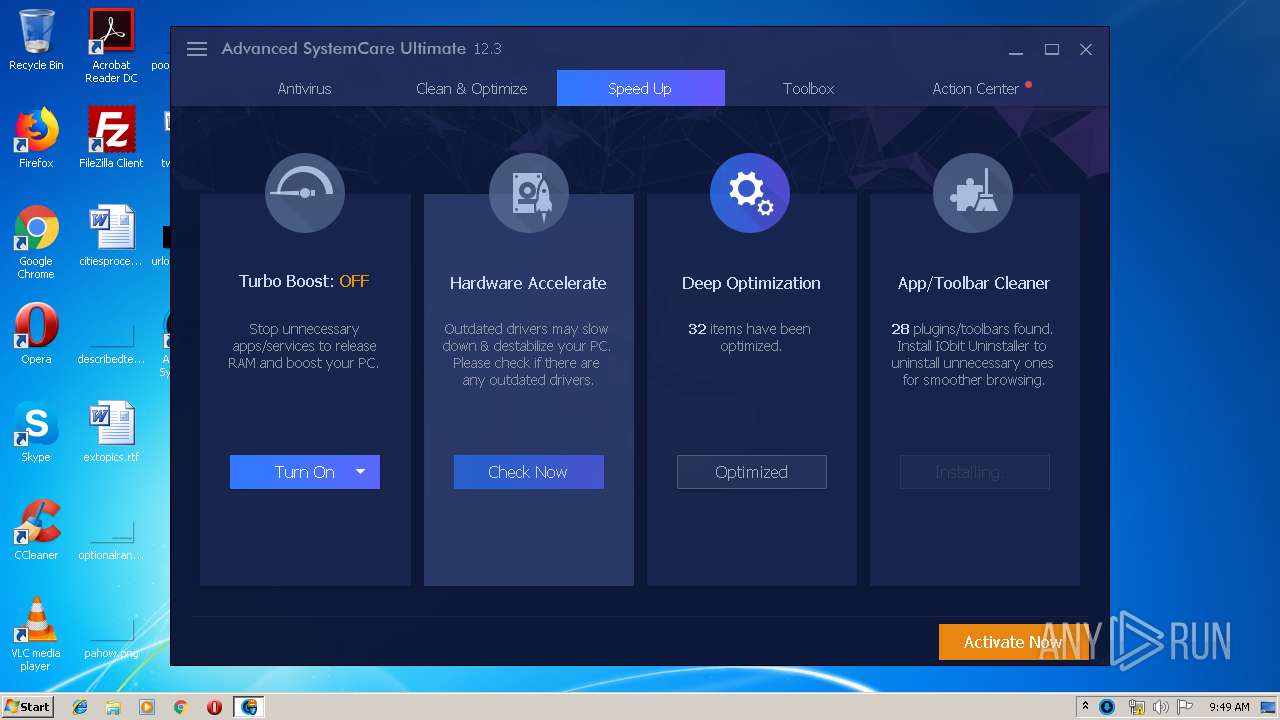
Task: Click the '32 items have been optimized' text
Action: point(750,337)
